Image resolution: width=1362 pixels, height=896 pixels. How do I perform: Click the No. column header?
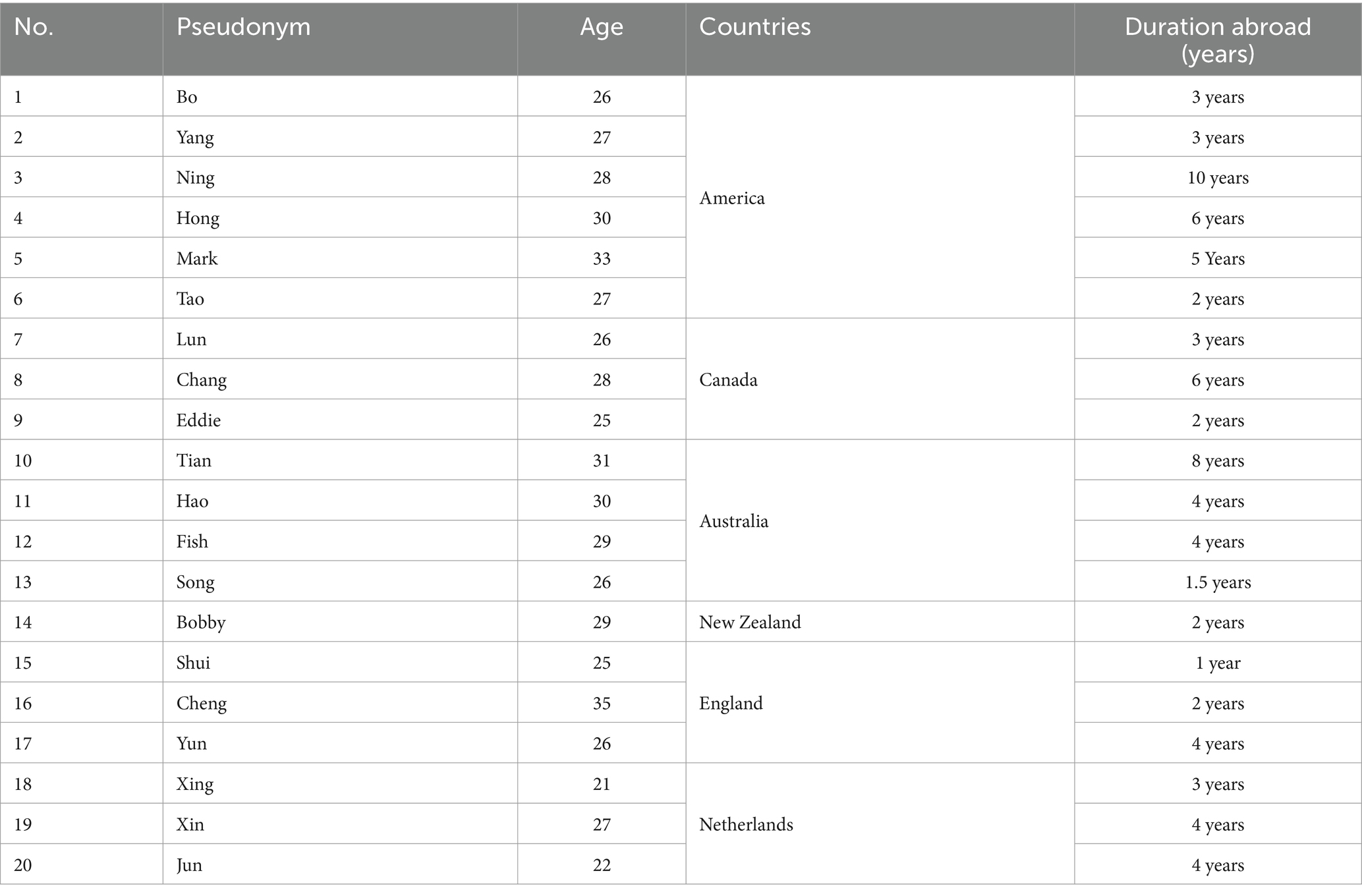81,38
